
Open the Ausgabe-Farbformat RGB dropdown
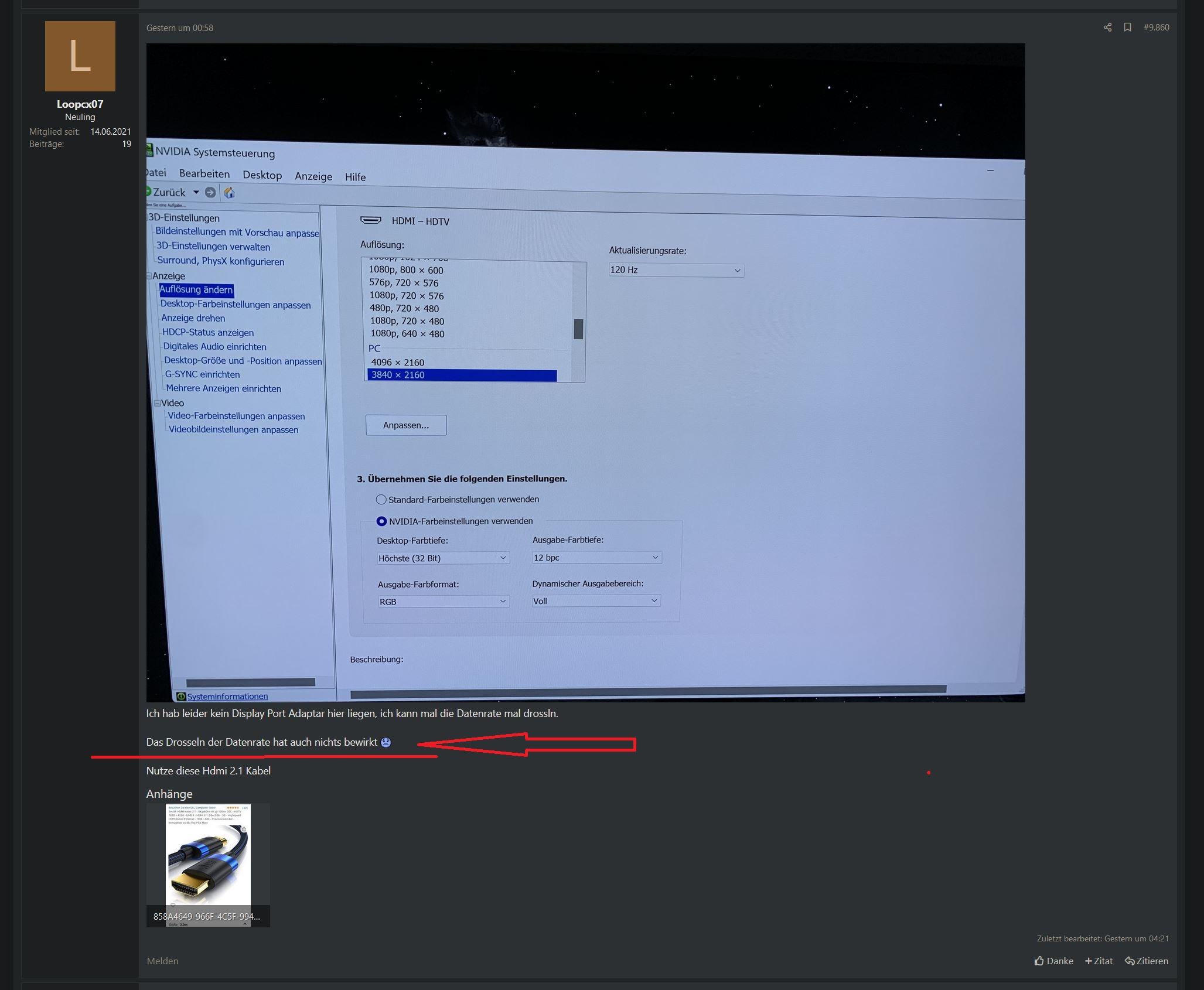[x=444, y=602]
